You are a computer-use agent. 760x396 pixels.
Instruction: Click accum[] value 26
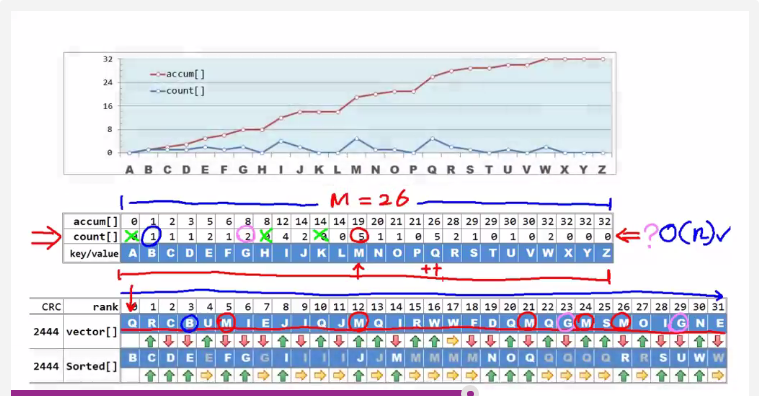coord(434,222)
